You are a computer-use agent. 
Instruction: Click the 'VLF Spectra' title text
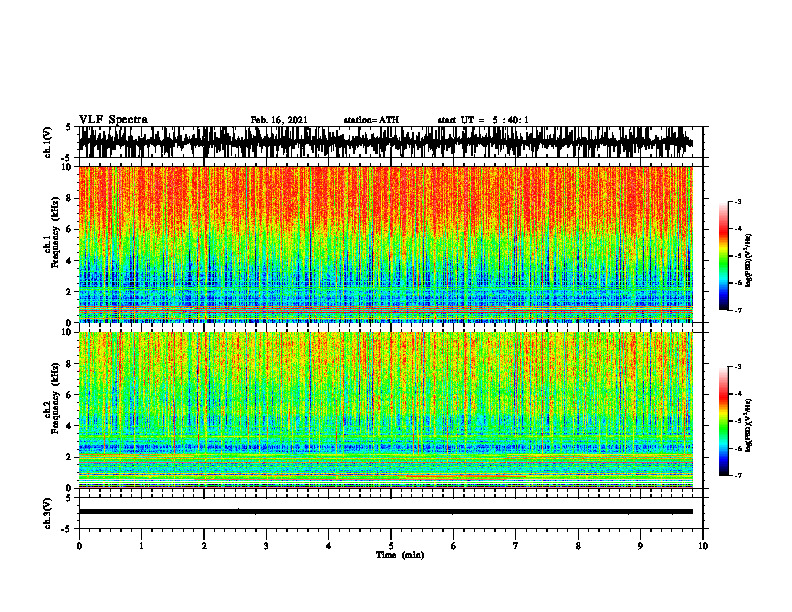(x=113, y=120)
